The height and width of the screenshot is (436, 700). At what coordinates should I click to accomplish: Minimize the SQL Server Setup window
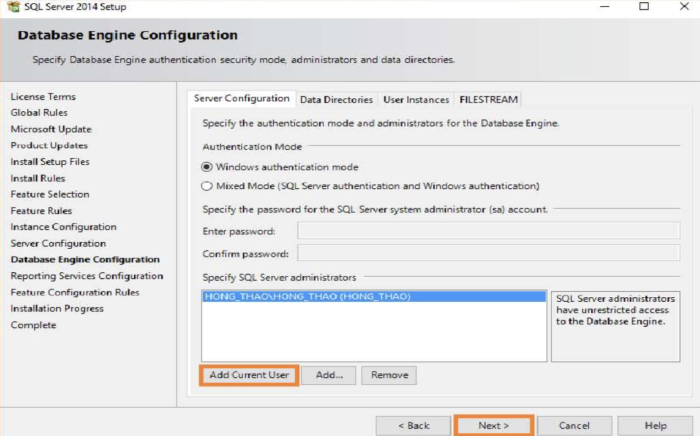click(604, 6)
